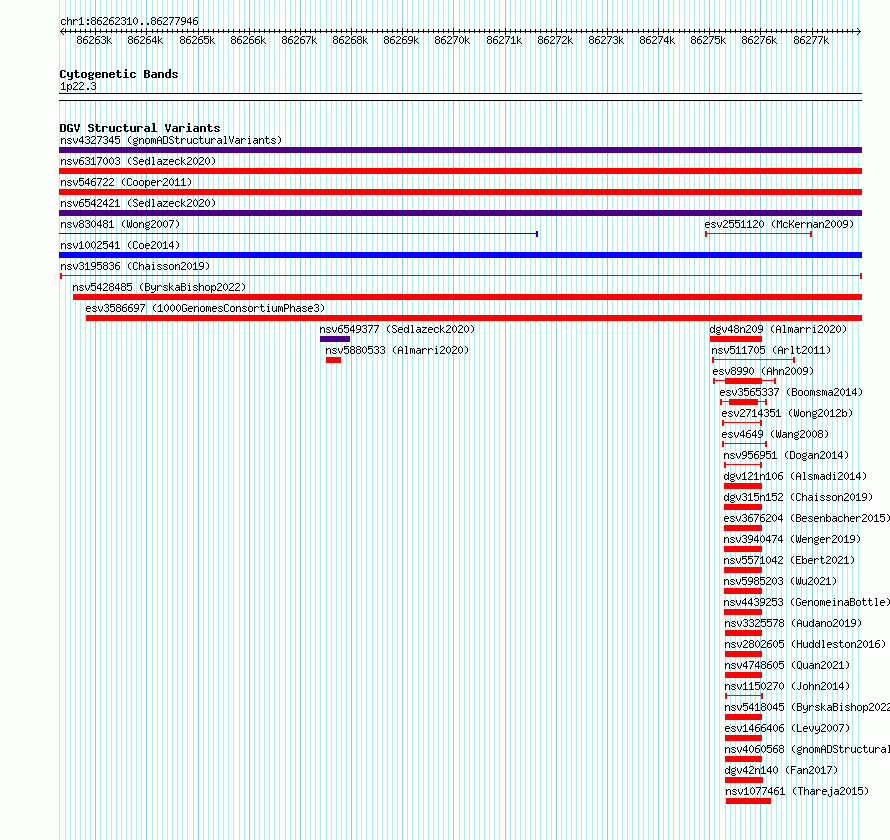The width and height of the screenshot is (890, 840).
Task: Select nsv4060568 gnomADStructural label
Action: (x=807, y=749)
